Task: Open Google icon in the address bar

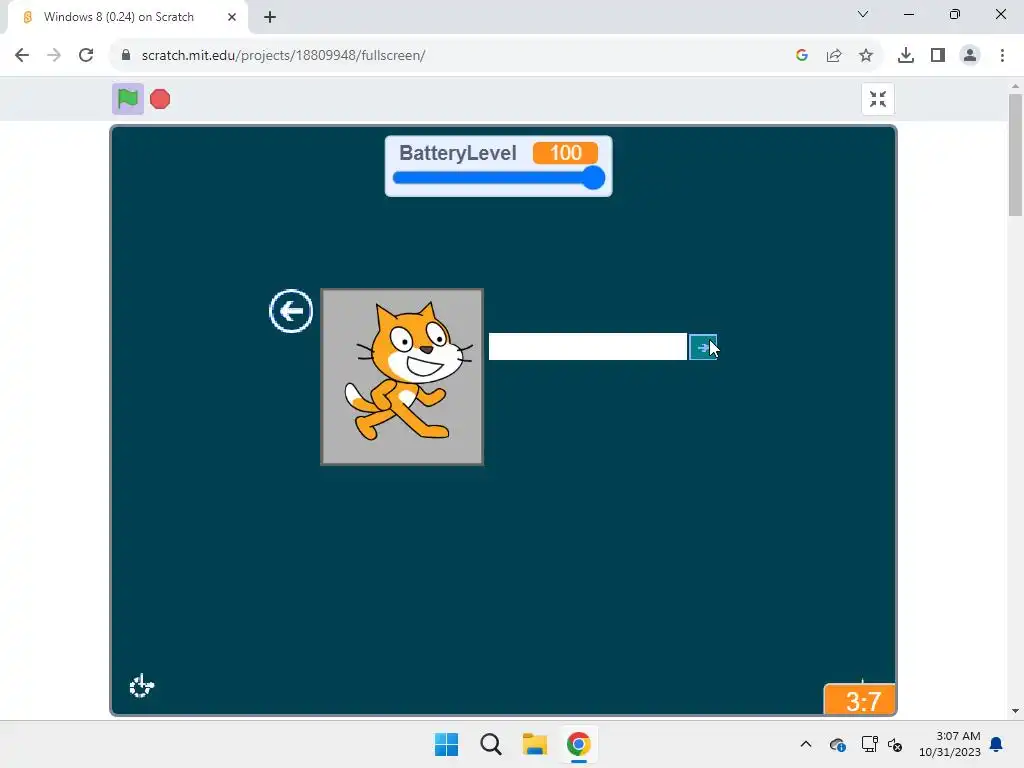Action: (x=802, y=56)
